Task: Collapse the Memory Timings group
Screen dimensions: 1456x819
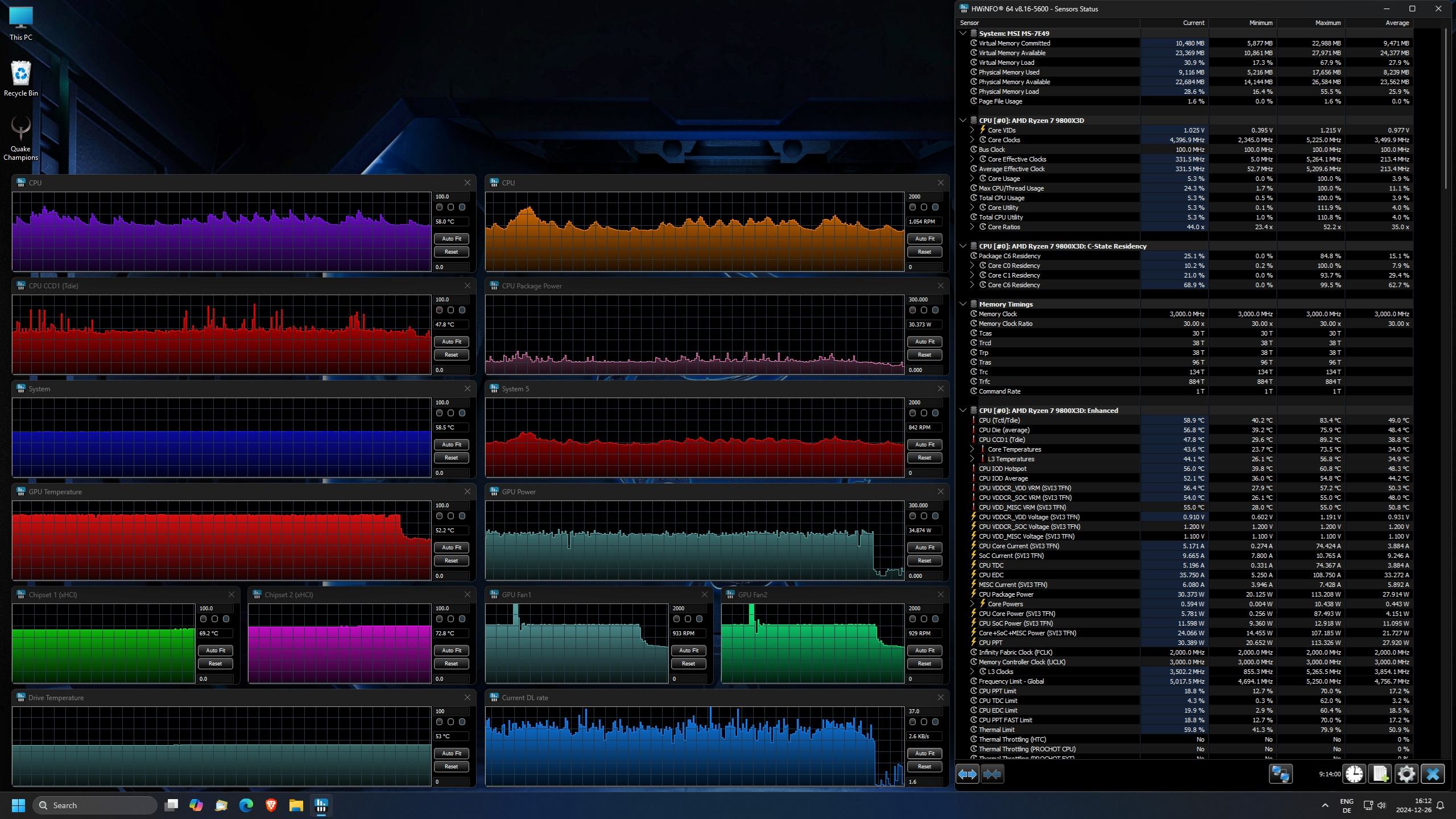Action: click(x=963, y=304)
